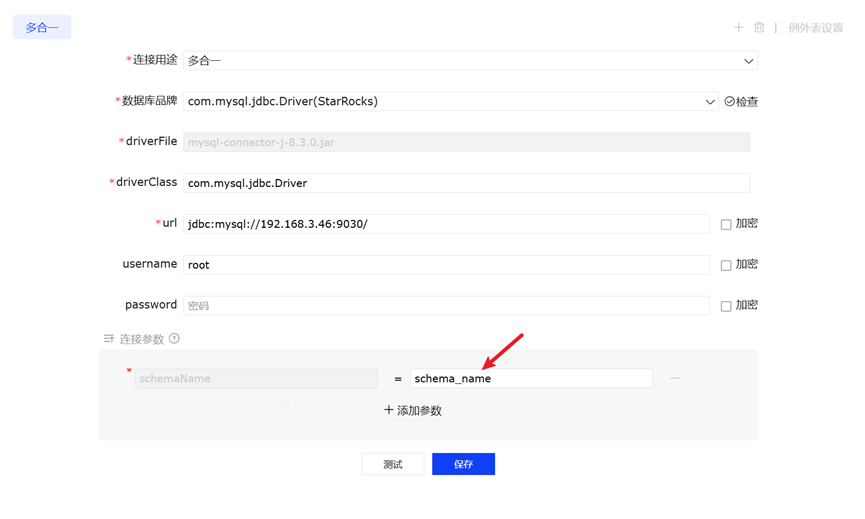Click the minus icon to remove parameter
Image resolution: width=865 pixels, height=519 pixels.
[x=675, y=378]
